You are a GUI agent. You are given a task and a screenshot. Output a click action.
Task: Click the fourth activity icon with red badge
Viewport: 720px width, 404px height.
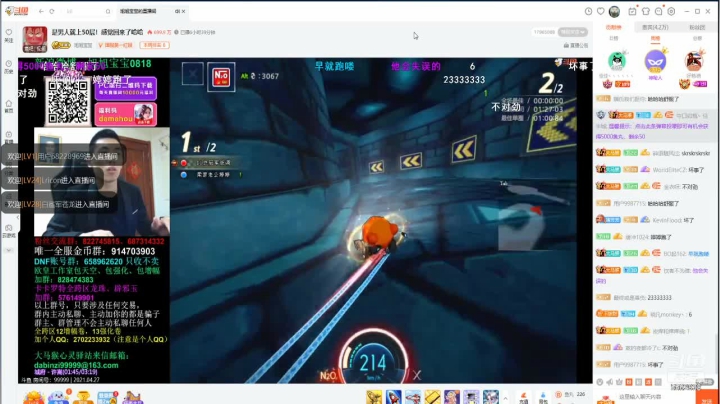pos(107,398)
